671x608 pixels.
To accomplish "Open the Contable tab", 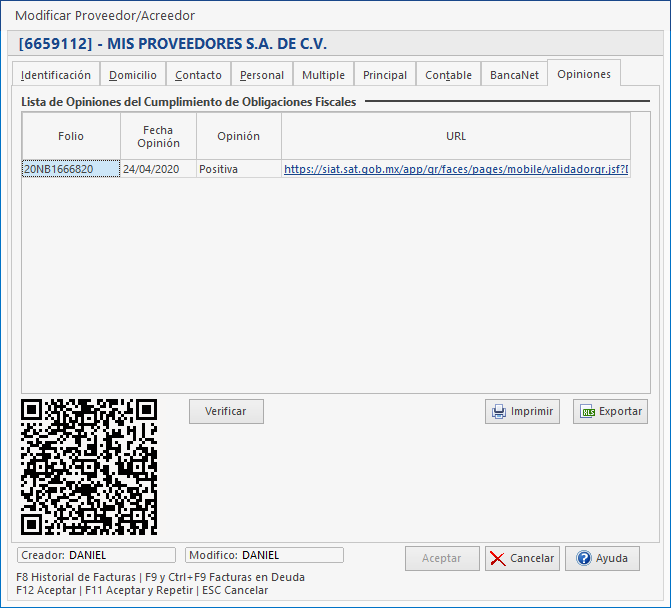I will click(x=448, y=75).
